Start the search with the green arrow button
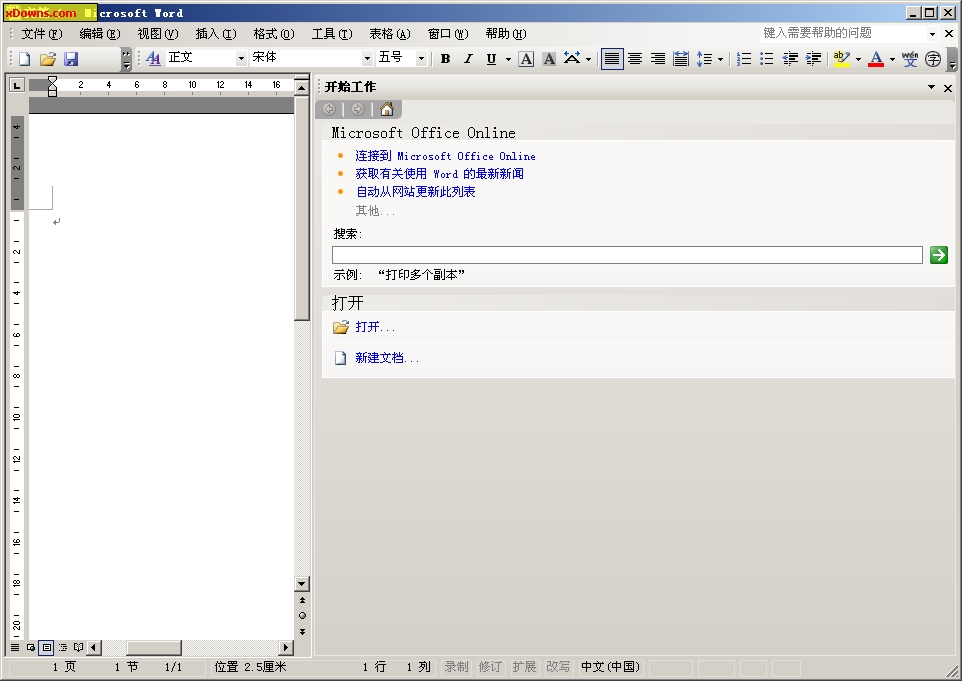 click(939, 255)
